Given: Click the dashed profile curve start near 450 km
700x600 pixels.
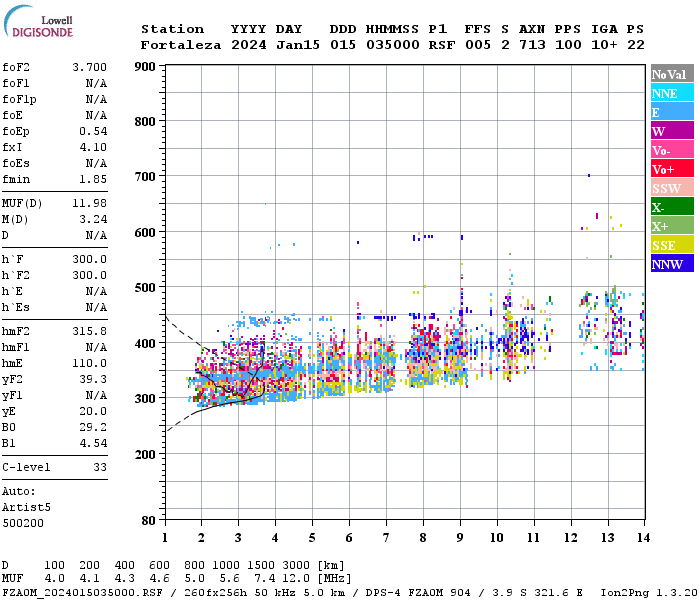Looking at the screenshot, I should (167, 318).
